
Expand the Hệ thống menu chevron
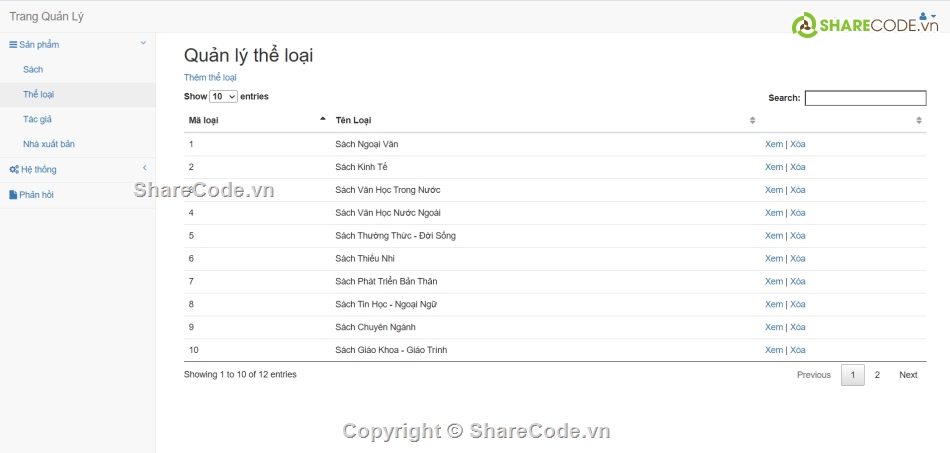tap(144, 168)
